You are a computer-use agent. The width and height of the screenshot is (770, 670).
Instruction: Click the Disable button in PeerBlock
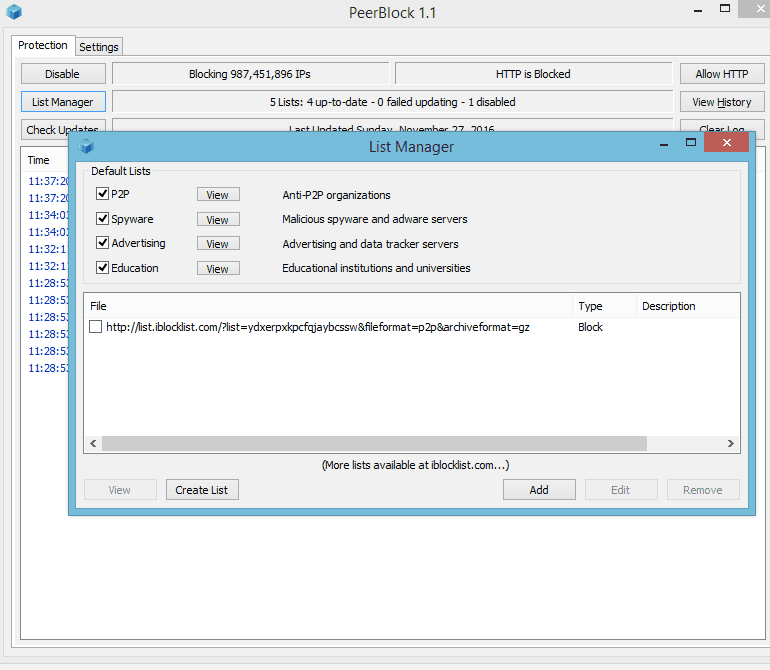point(63,74)
